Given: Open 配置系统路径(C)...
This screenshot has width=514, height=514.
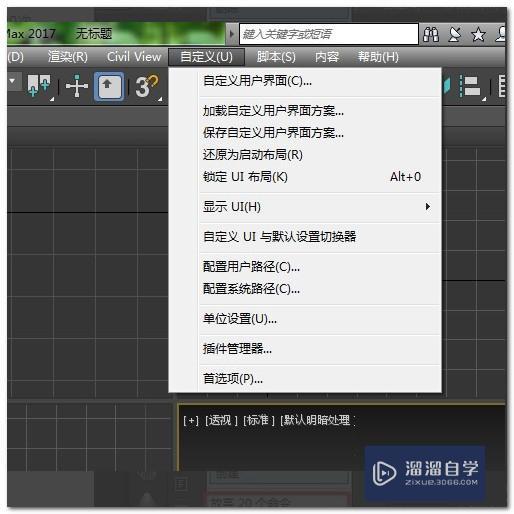Looking at the screenshot, I should click(x=305, y=289).
